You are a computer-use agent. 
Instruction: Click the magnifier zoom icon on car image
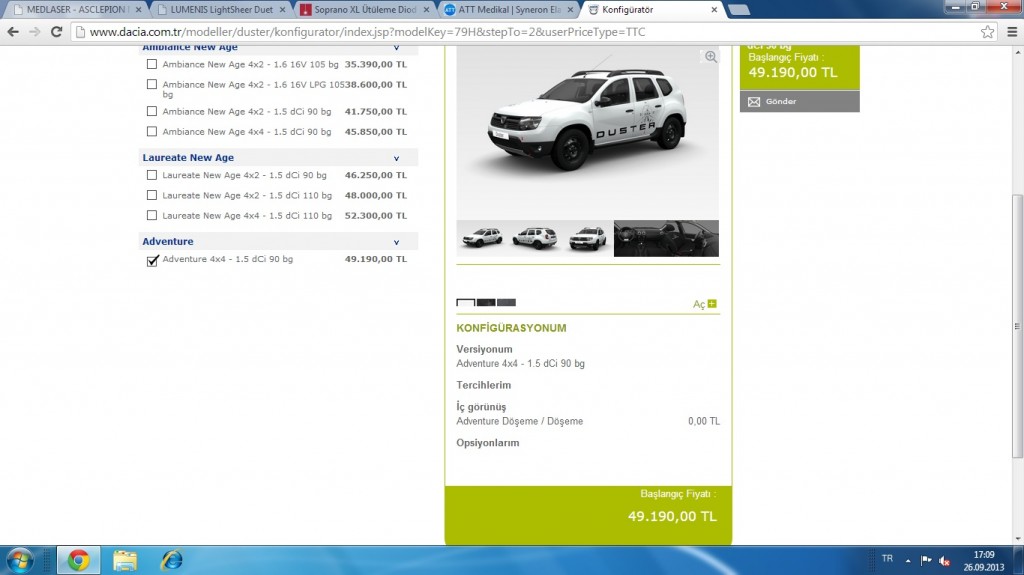[x=711, y=57]
